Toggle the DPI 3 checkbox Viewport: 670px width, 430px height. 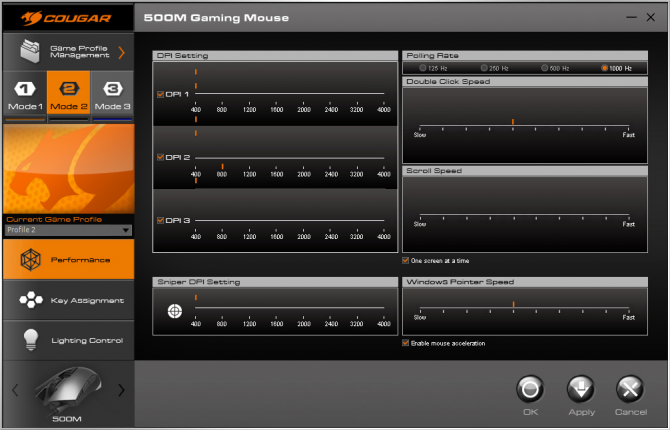point(161,221)
